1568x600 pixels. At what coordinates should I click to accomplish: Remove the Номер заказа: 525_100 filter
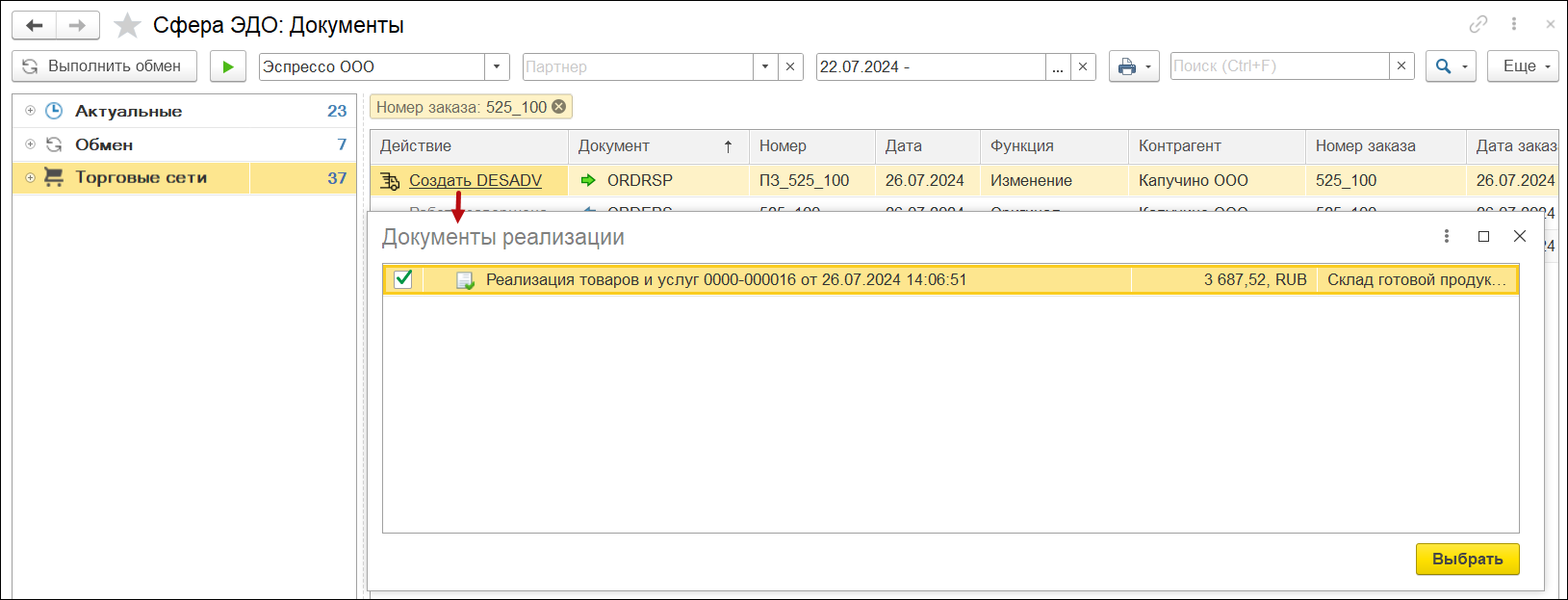pos(558,107)
